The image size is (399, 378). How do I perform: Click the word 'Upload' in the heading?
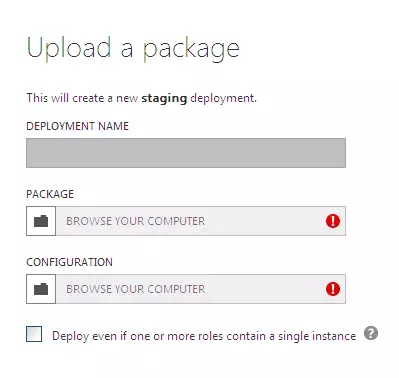pos(68,48)
